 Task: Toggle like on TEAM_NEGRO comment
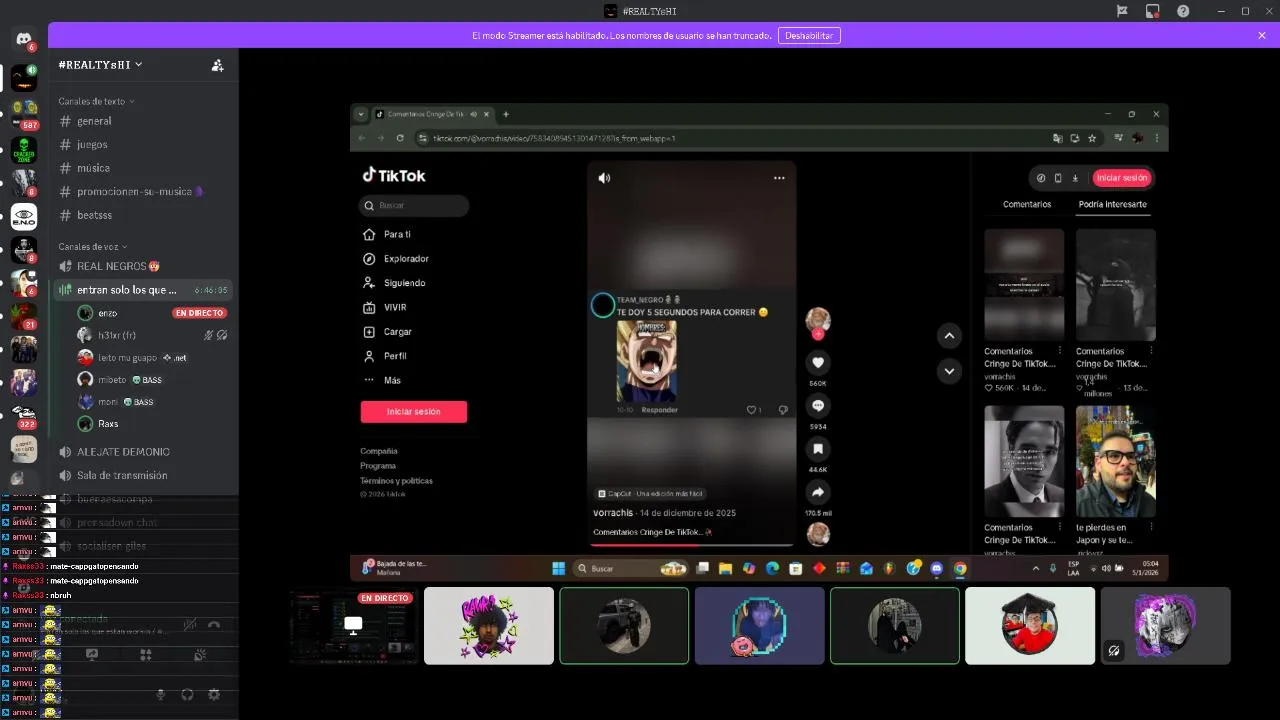(x=751, y=410)
